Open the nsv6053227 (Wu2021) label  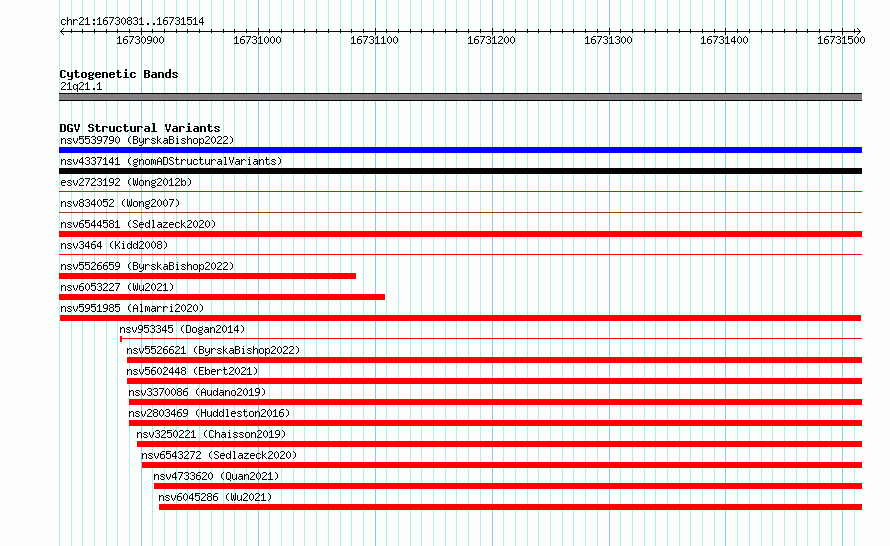pos(117,287)
